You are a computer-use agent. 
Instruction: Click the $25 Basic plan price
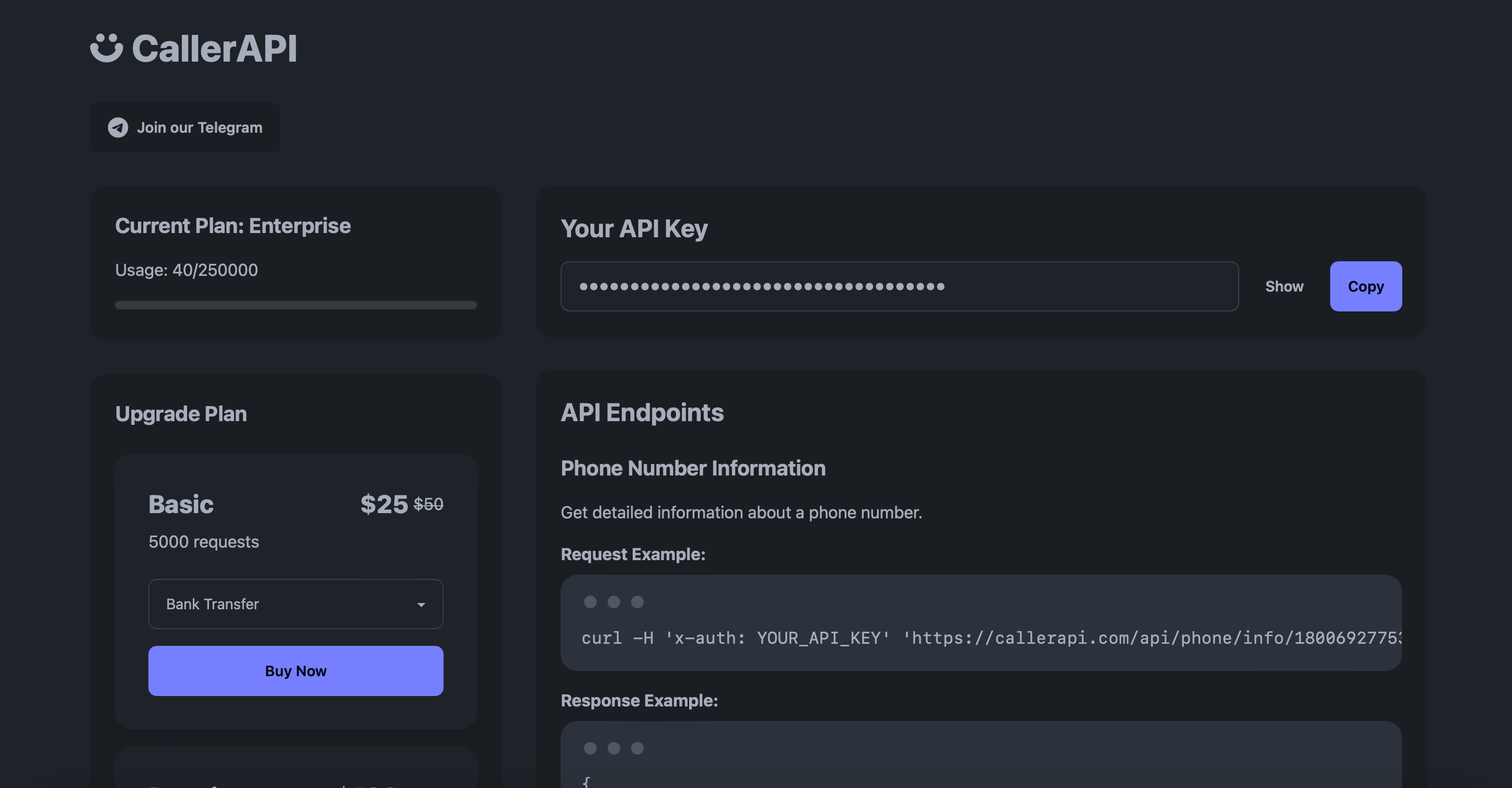[384, 504]
